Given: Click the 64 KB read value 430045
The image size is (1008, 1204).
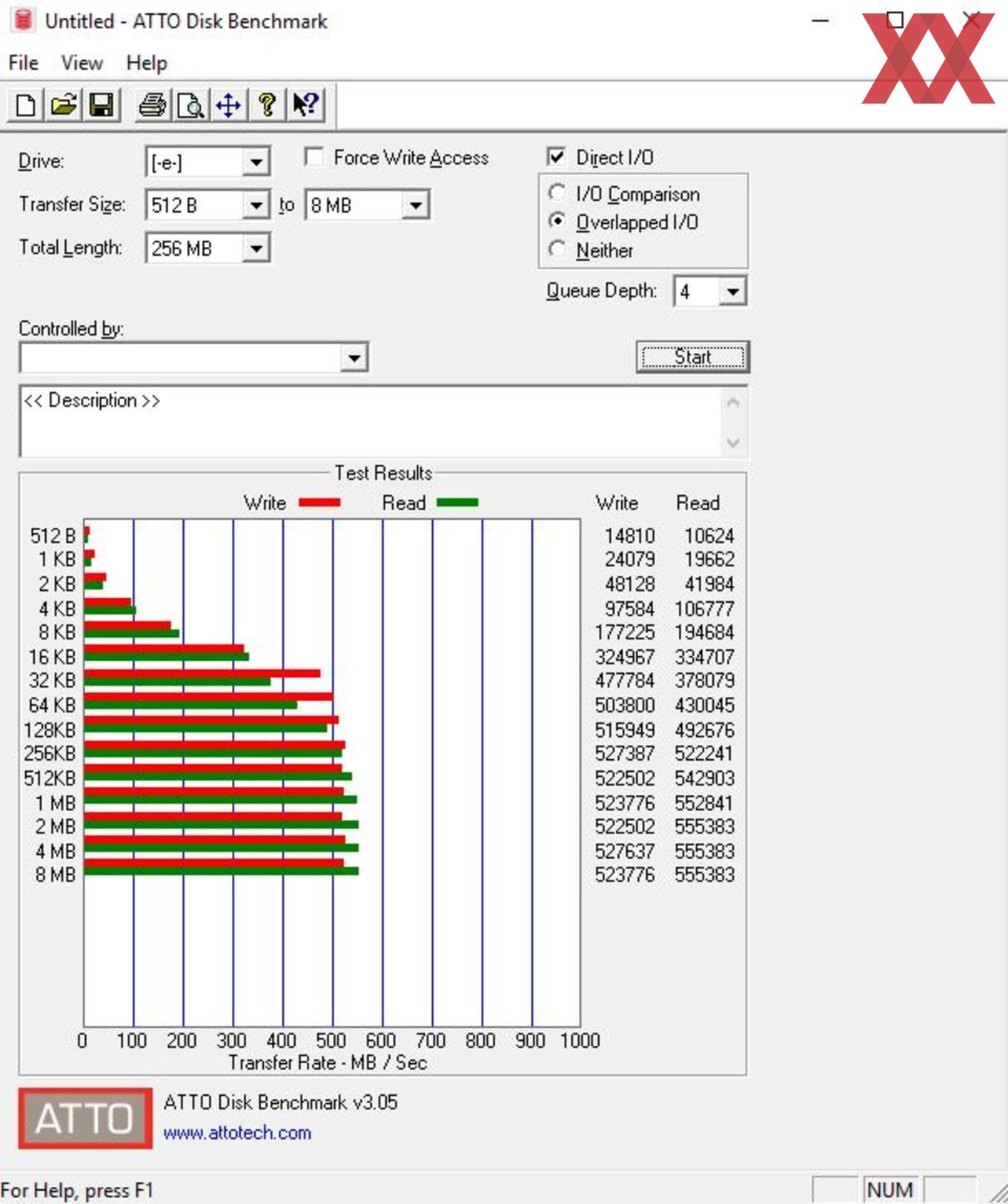Looking at the screenshot, I should coord(705,705).
